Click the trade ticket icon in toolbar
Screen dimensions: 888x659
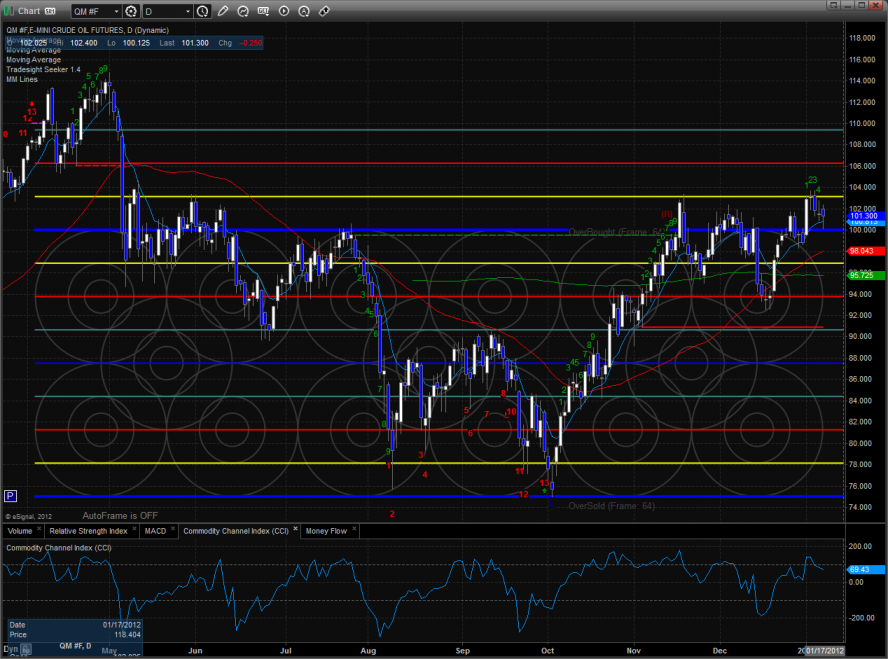pos(325,11)
